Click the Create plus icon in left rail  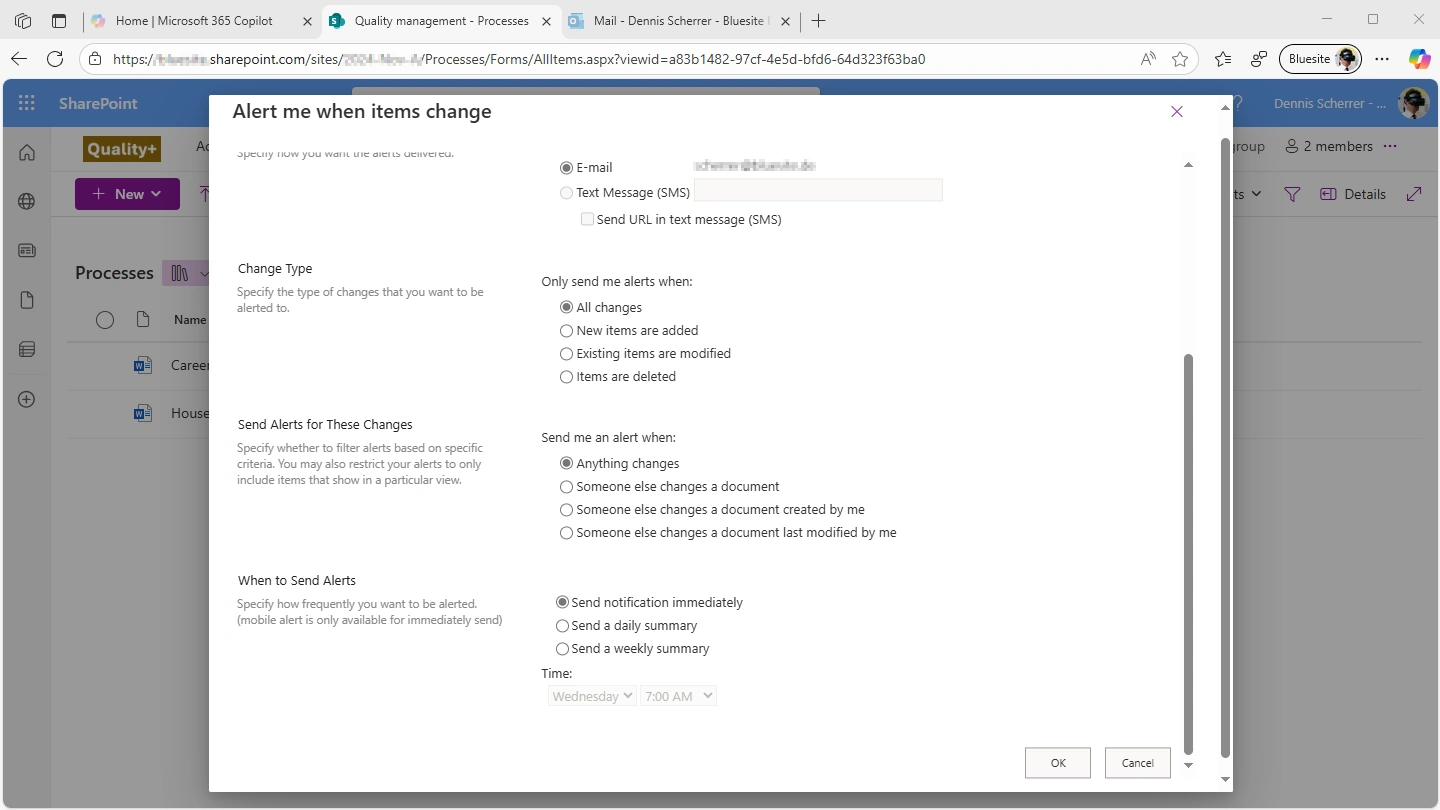tap(27, 399)
